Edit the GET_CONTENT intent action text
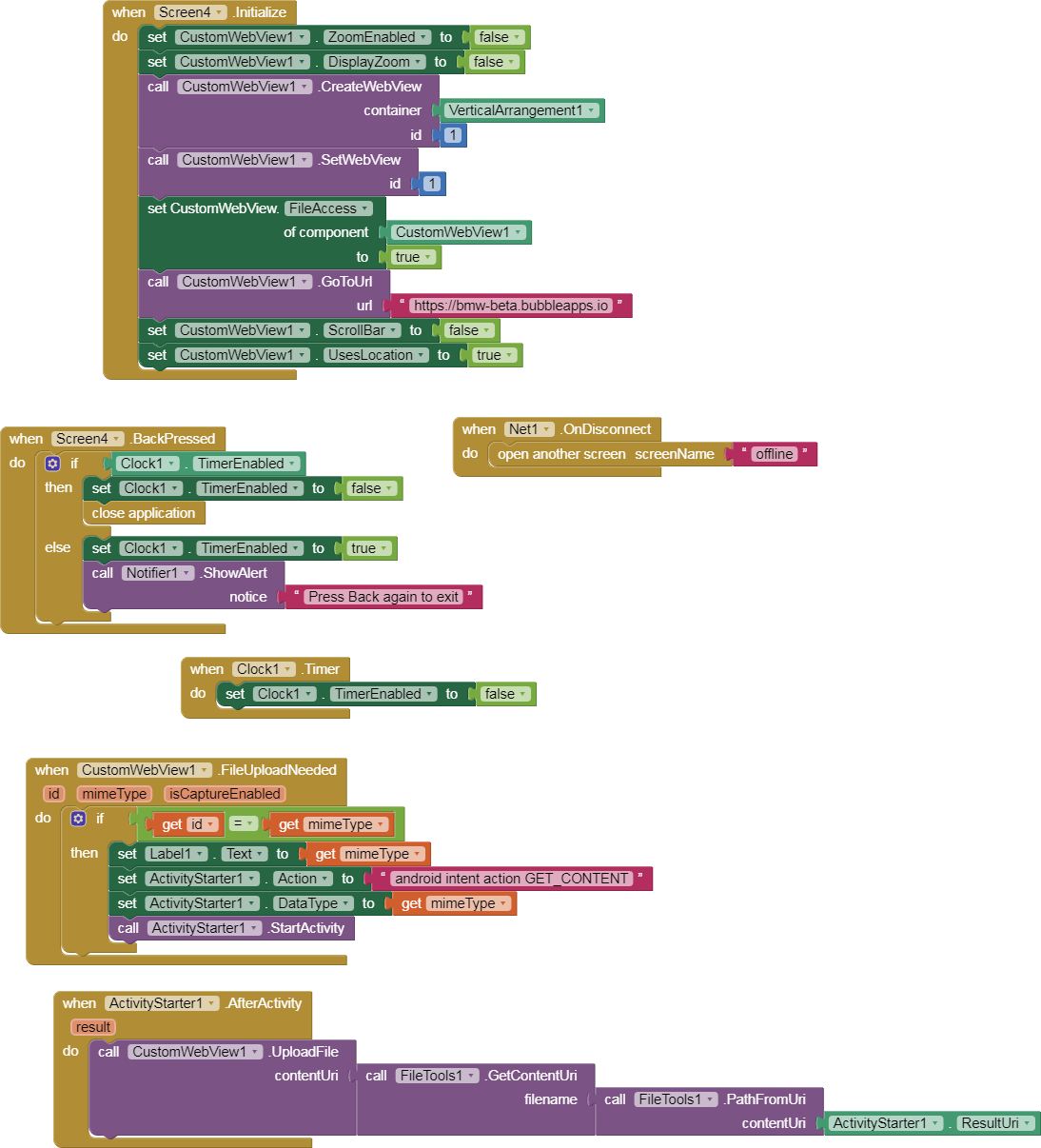This screenshot has width=1041, height=1148. [511, 879]
